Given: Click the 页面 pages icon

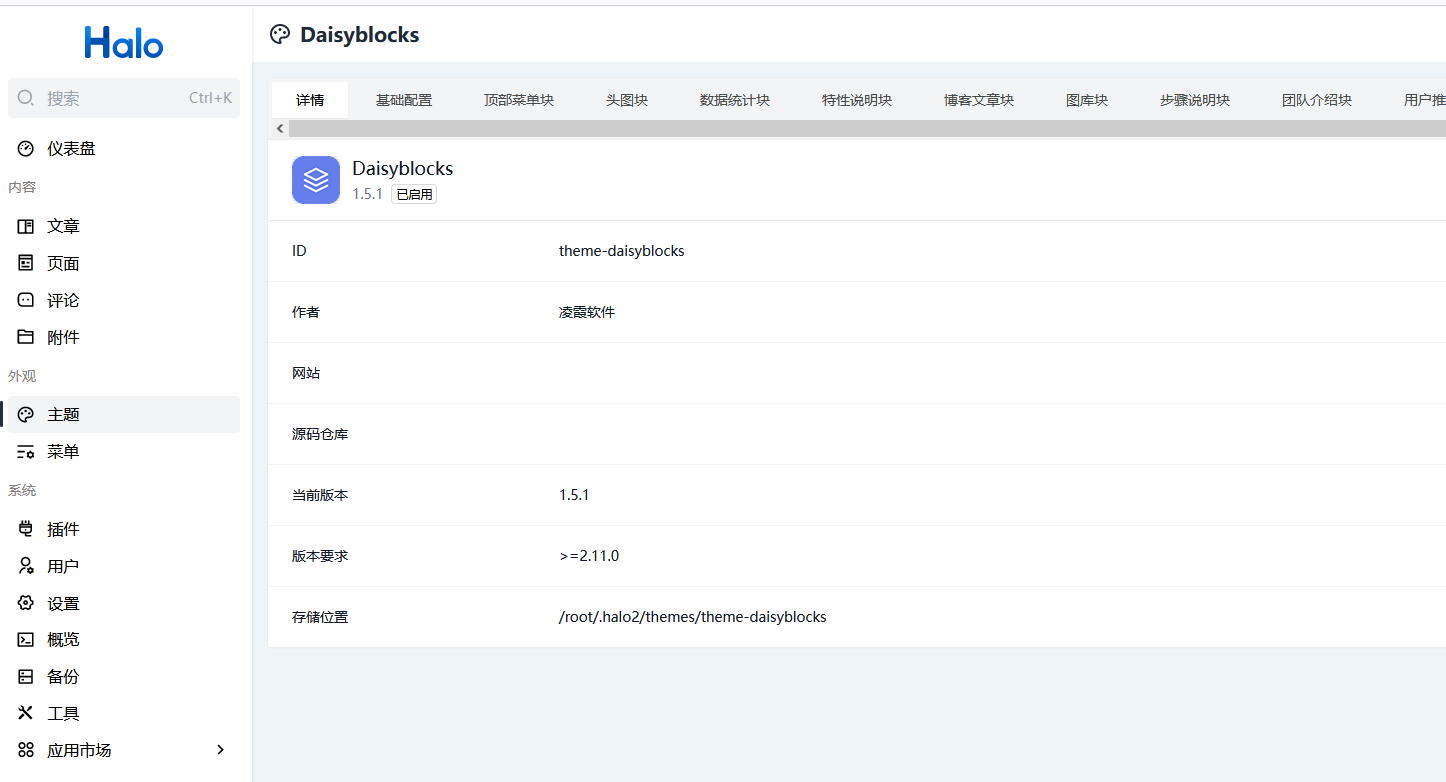Looking at the screenshot, I should pyautogui.click(x=26, y=264).
